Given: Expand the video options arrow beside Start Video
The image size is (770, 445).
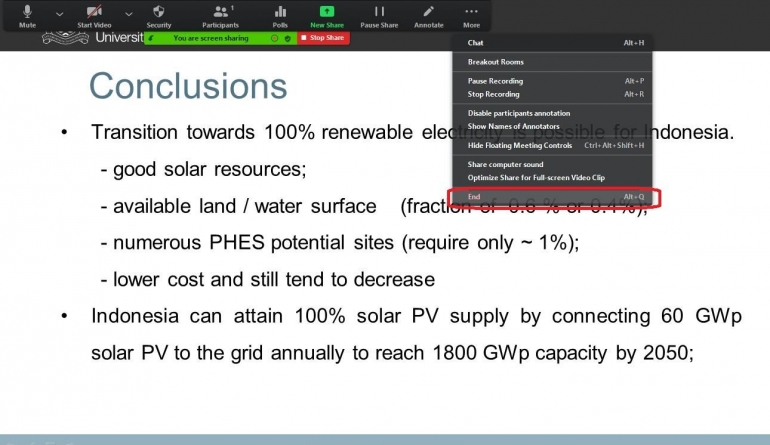Looking at the screenshot, I should pos(128,14).
